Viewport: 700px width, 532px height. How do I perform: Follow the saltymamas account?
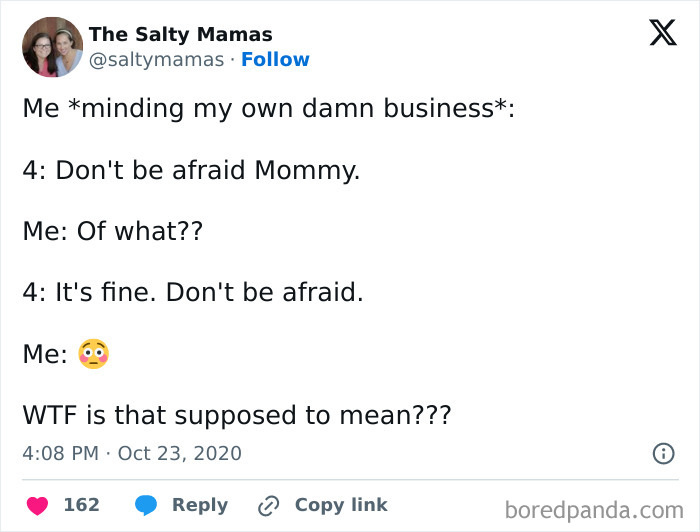point(275,60)
